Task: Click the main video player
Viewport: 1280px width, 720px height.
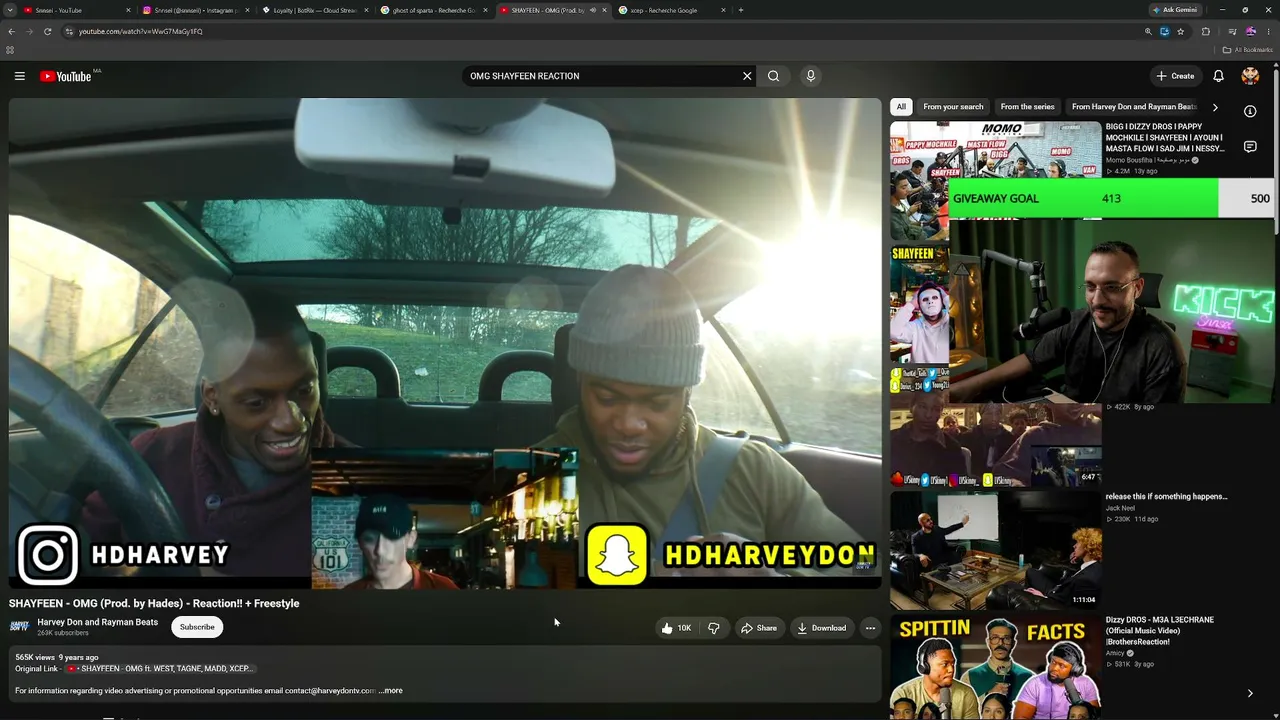Action: 445,343
